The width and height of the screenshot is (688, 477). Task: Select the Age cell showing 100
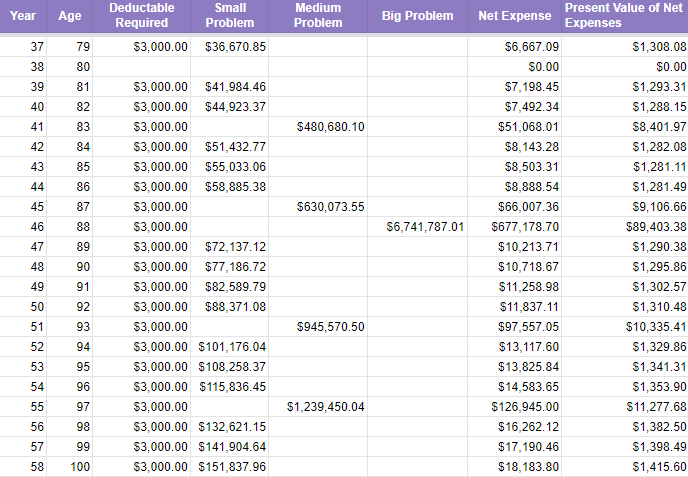coord(70,467)
